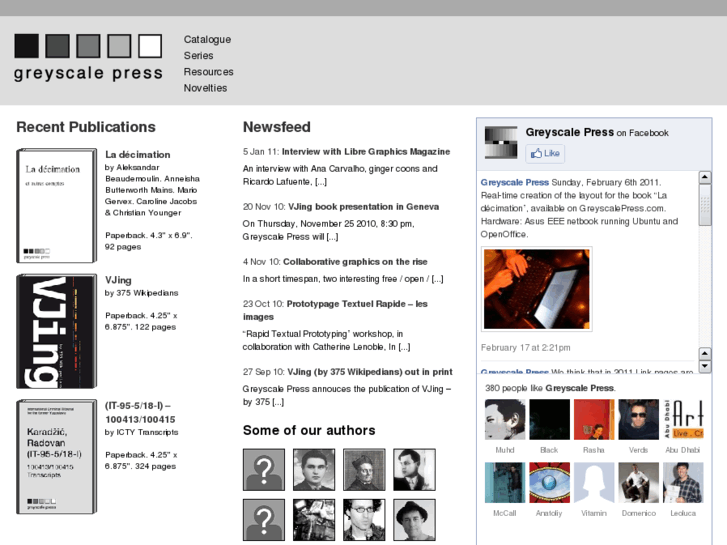Open Vitamin's default silhouette profile picture

pyautogui.click(x=594, y=482)
